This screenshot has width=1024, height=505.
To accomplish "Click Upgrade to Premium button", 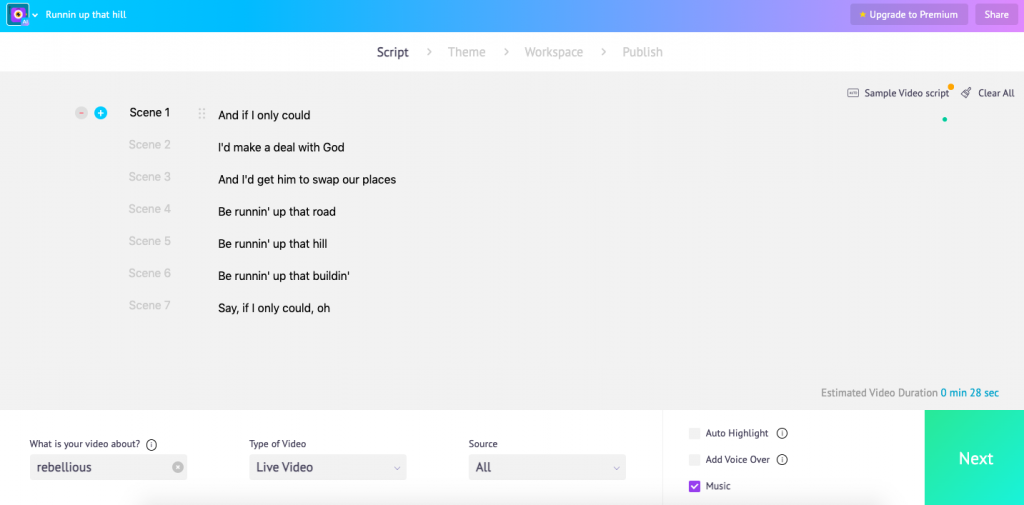I will [909, 14].
